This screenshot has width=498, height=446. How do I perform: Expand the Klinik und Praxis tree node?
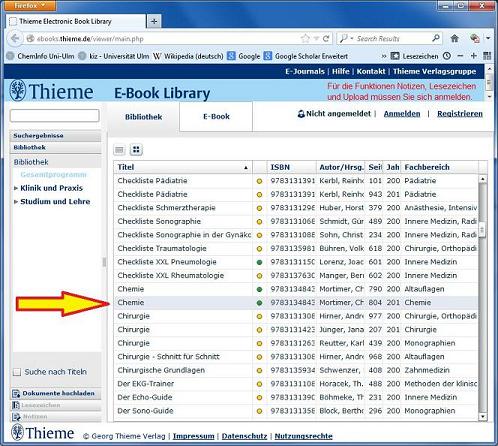16,188
